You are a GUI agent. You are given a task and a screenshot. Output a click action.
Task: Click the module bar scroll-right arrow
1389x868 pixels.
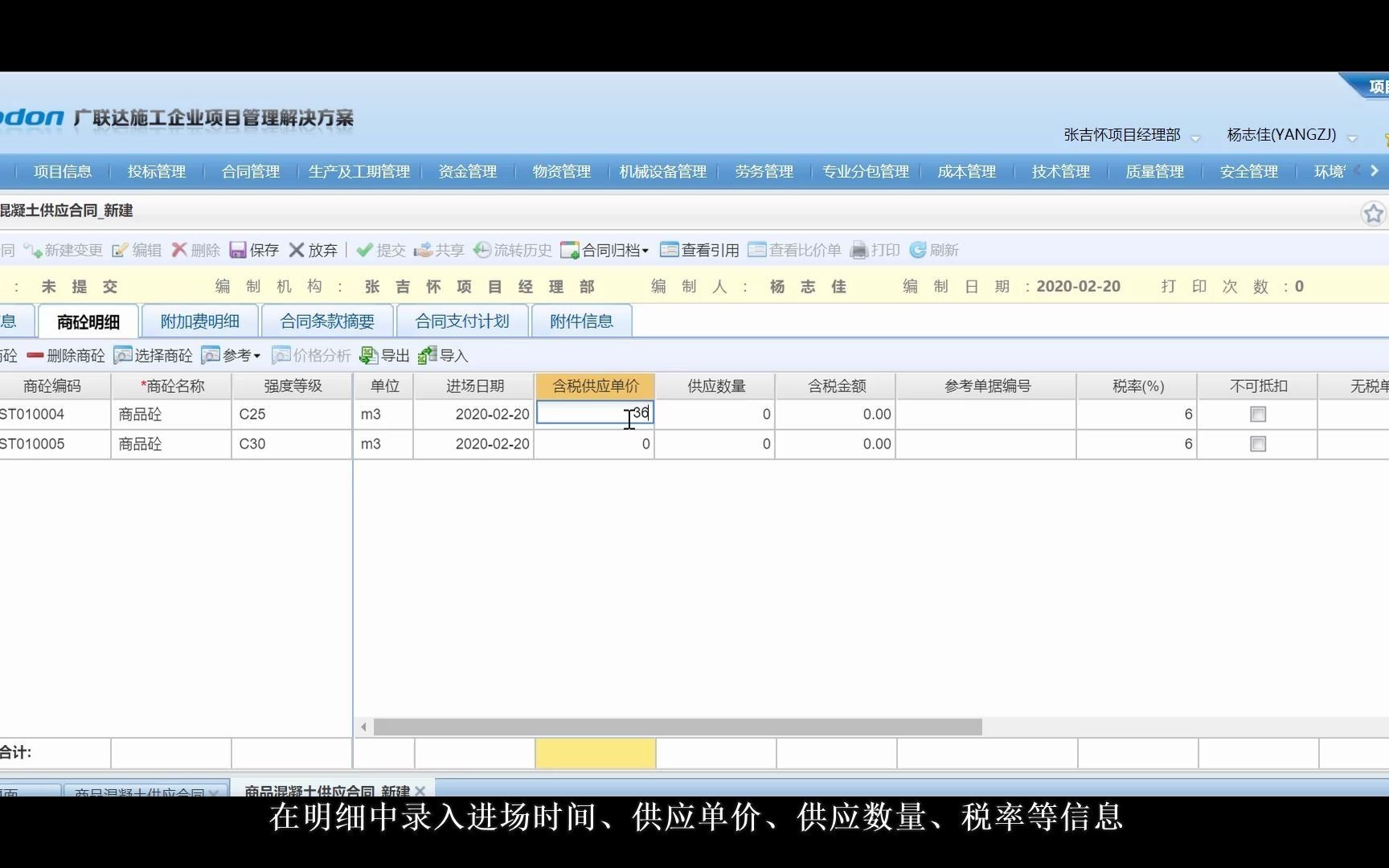click(1375, 170)
